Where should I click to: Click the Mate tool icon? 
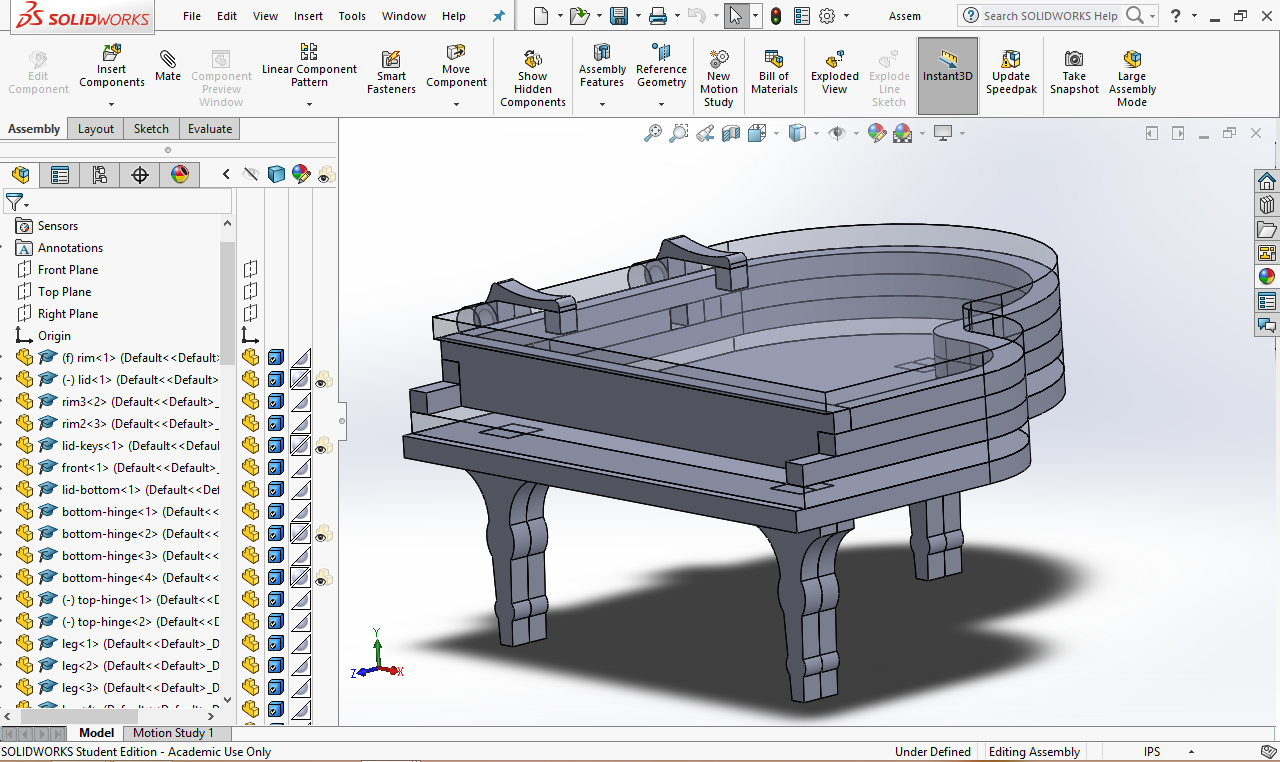tap(168, 65)
